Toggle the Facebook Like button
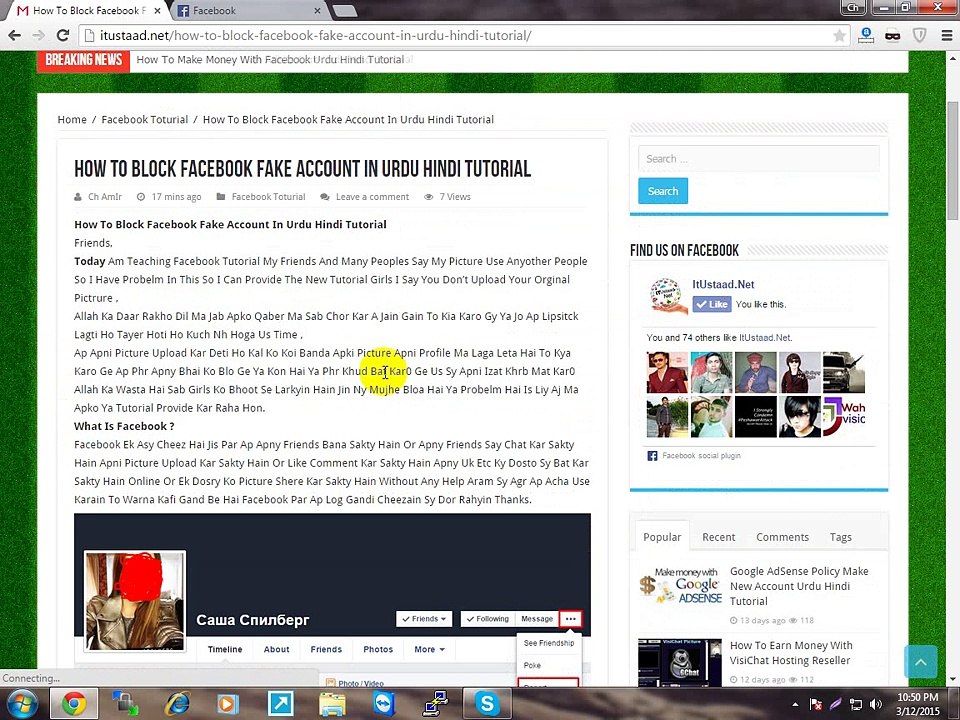The height and width of the screenshot is (720, 960). [711, 304]
